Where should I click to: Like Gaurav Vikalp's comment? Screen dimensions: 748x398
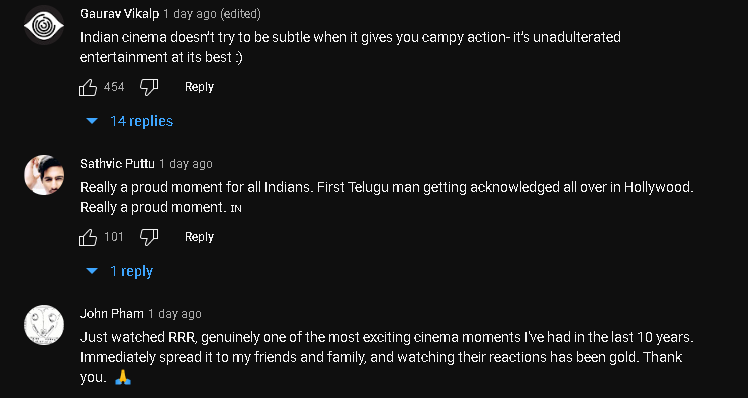[88, 87]
